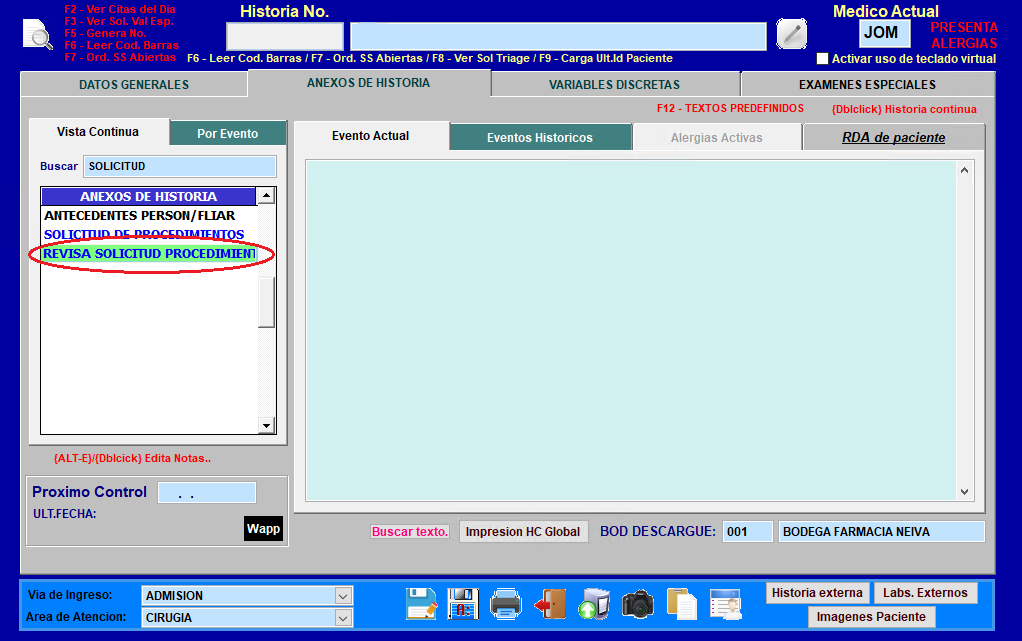Click the pencil edit icon near Historia
The image size is (1022, 641).
pos(791,34)
